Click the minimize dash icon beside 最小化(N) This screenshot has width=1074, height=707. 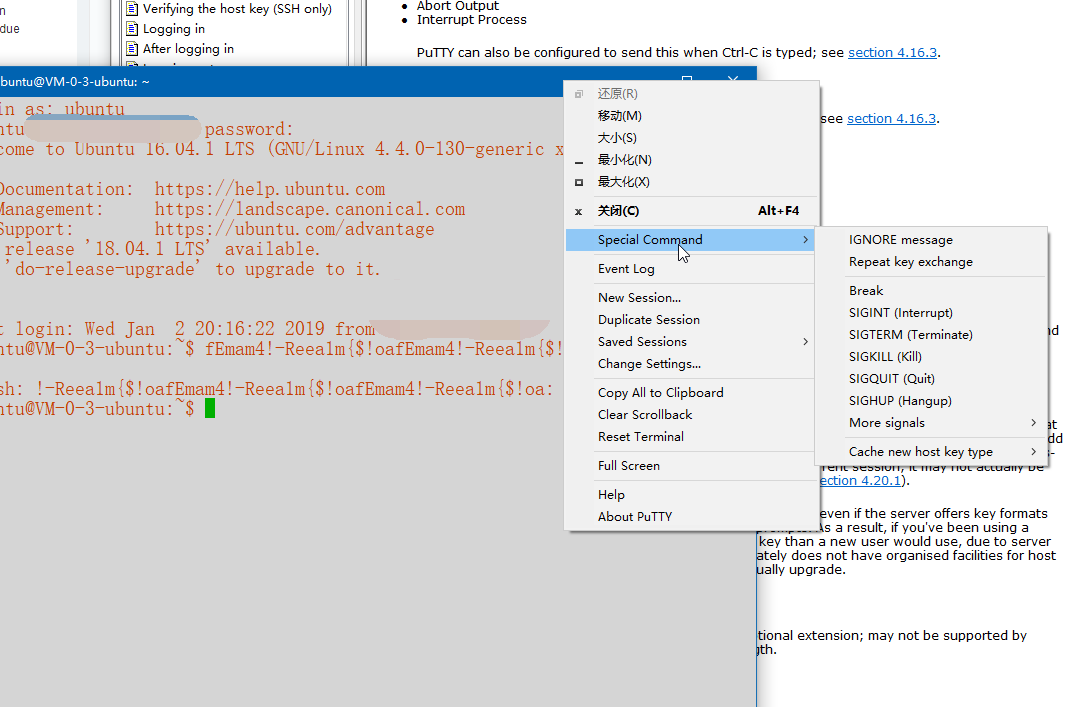tap(579, 162)
